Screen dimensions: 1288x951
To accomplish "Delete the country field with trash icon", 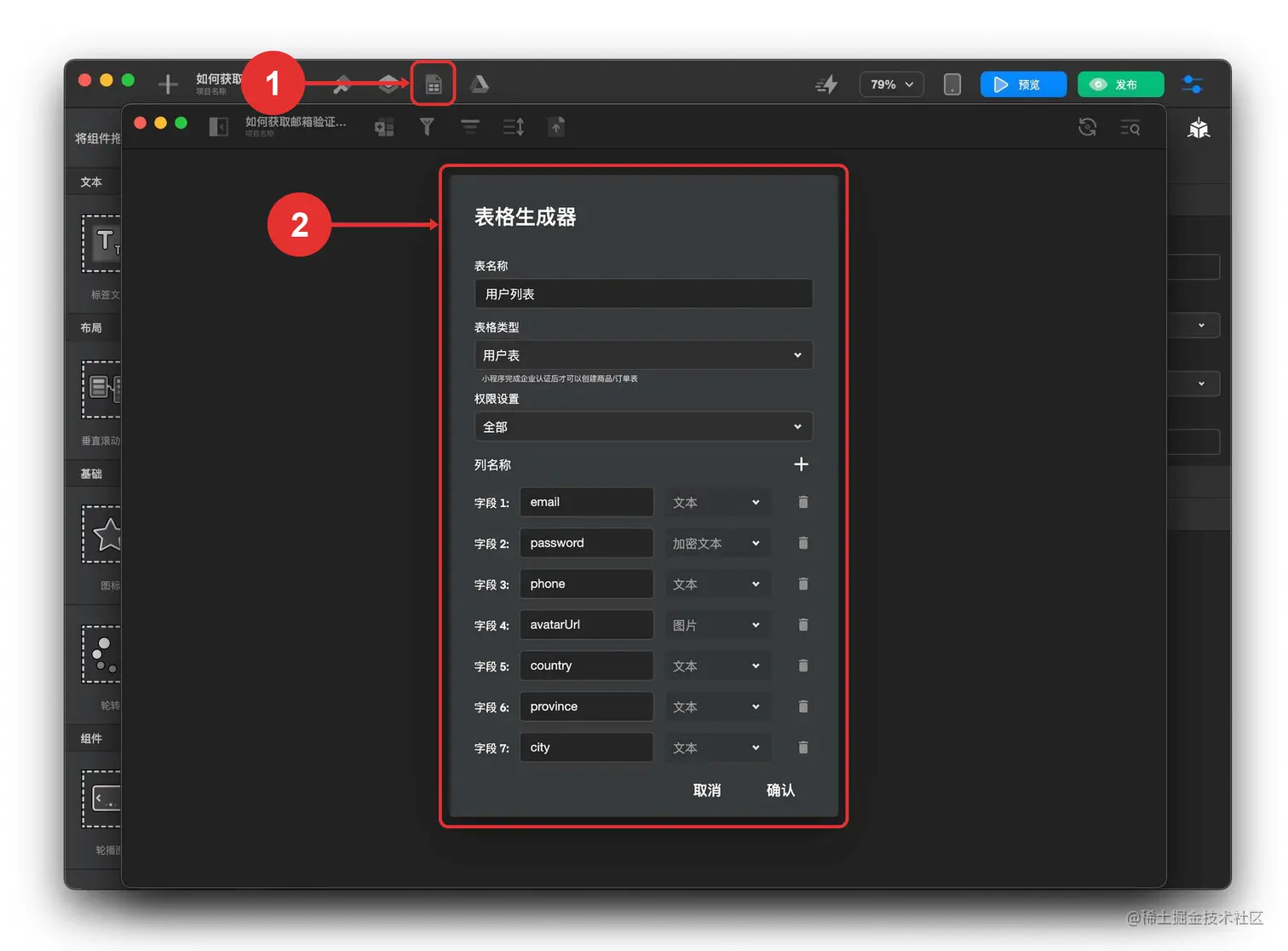I will pyautogui.click(x=802, y=666).
